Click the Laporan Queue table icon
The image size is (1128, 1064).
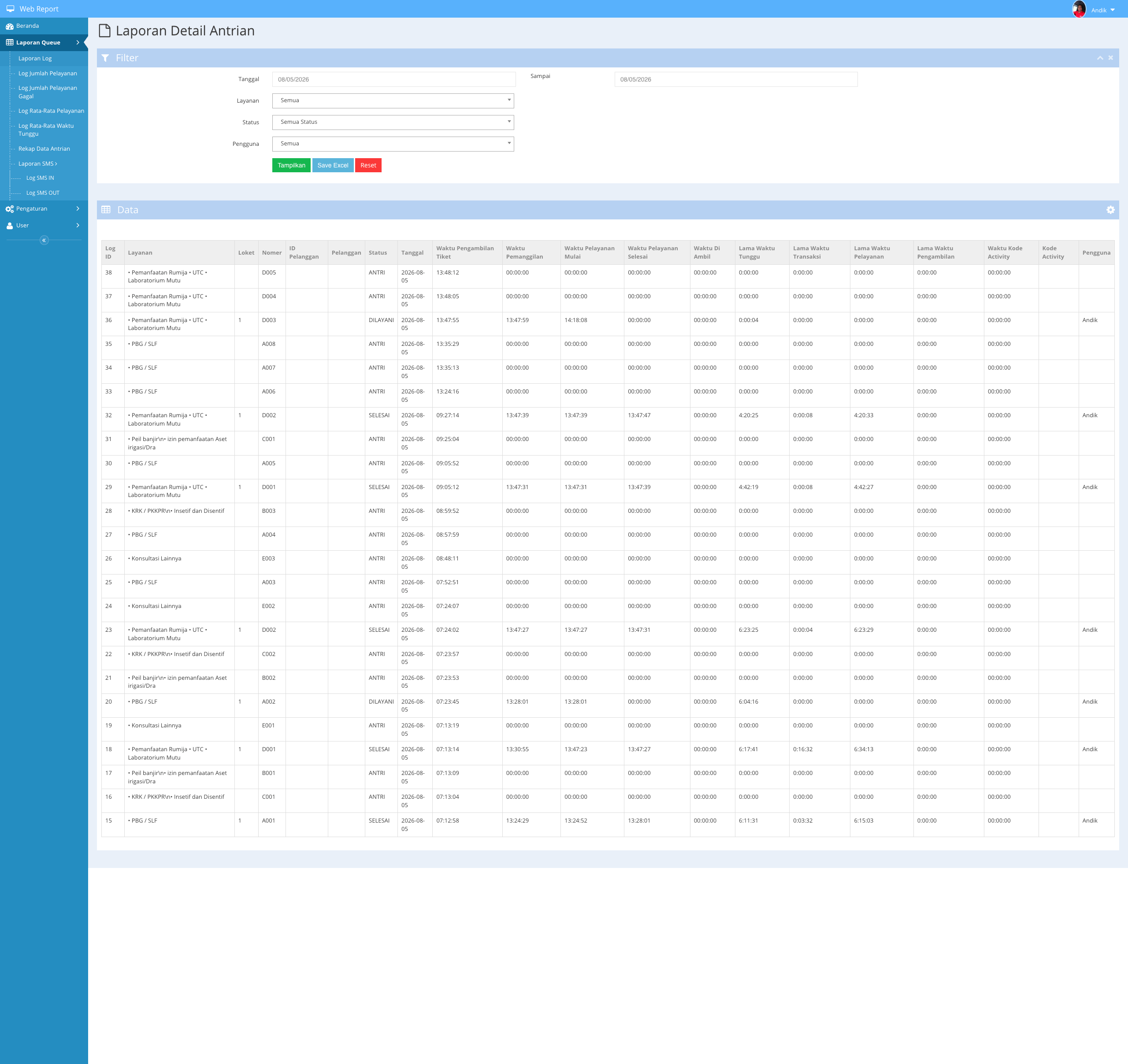10,43
